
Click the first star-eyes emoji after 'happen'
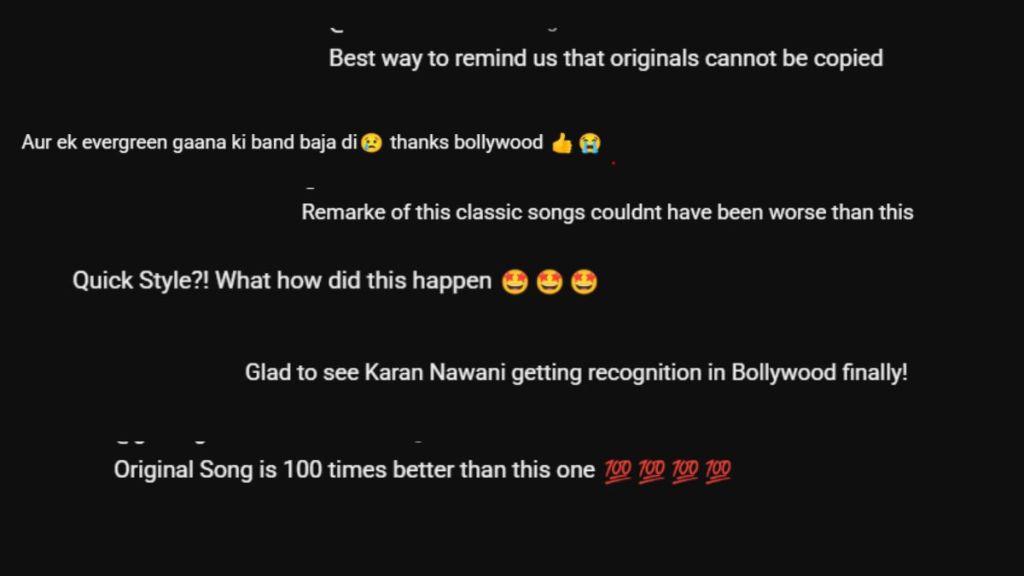[x=515, y=282]
